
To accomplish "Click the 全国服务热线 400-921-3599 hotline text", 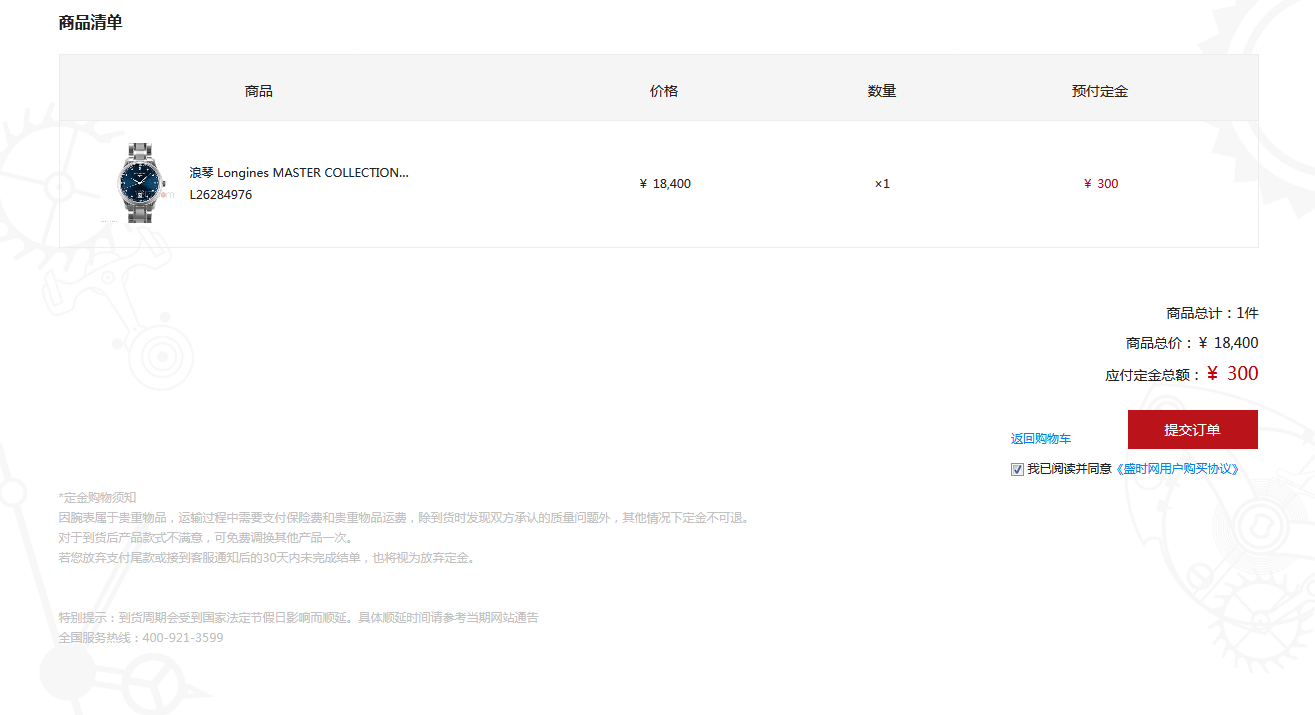I will click(141, 638).
